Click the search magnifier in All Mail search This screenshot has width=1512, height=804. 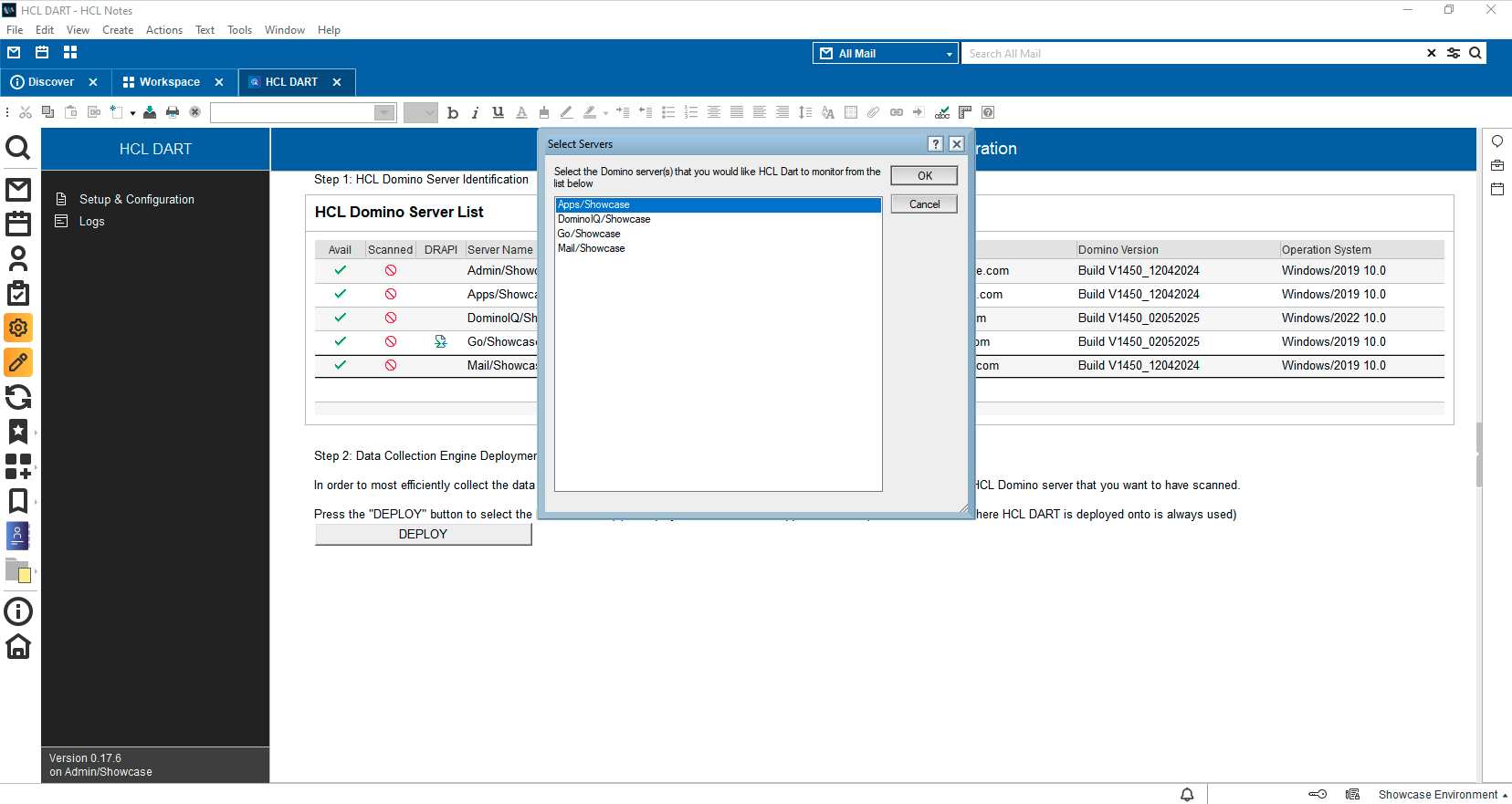coord(1475,53)
